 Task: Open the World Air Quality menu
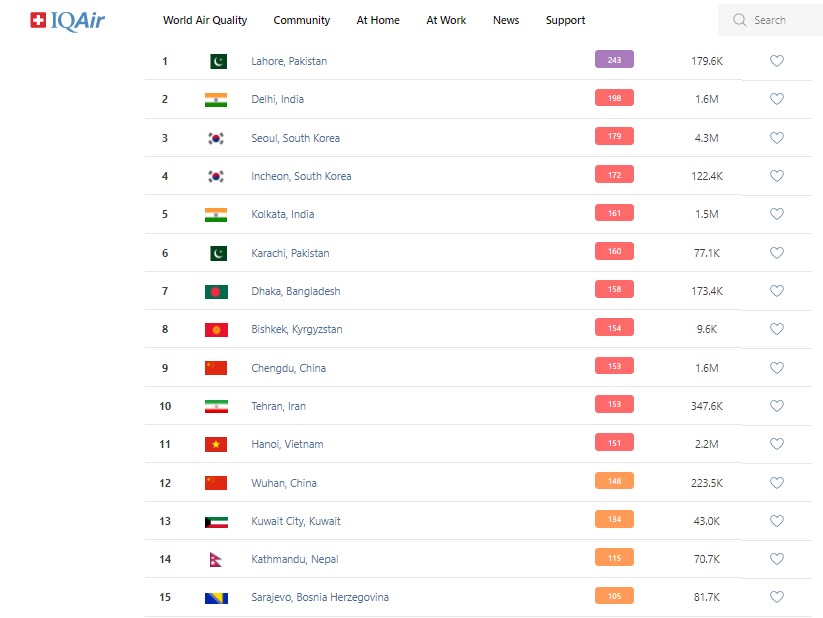(205, 20)
